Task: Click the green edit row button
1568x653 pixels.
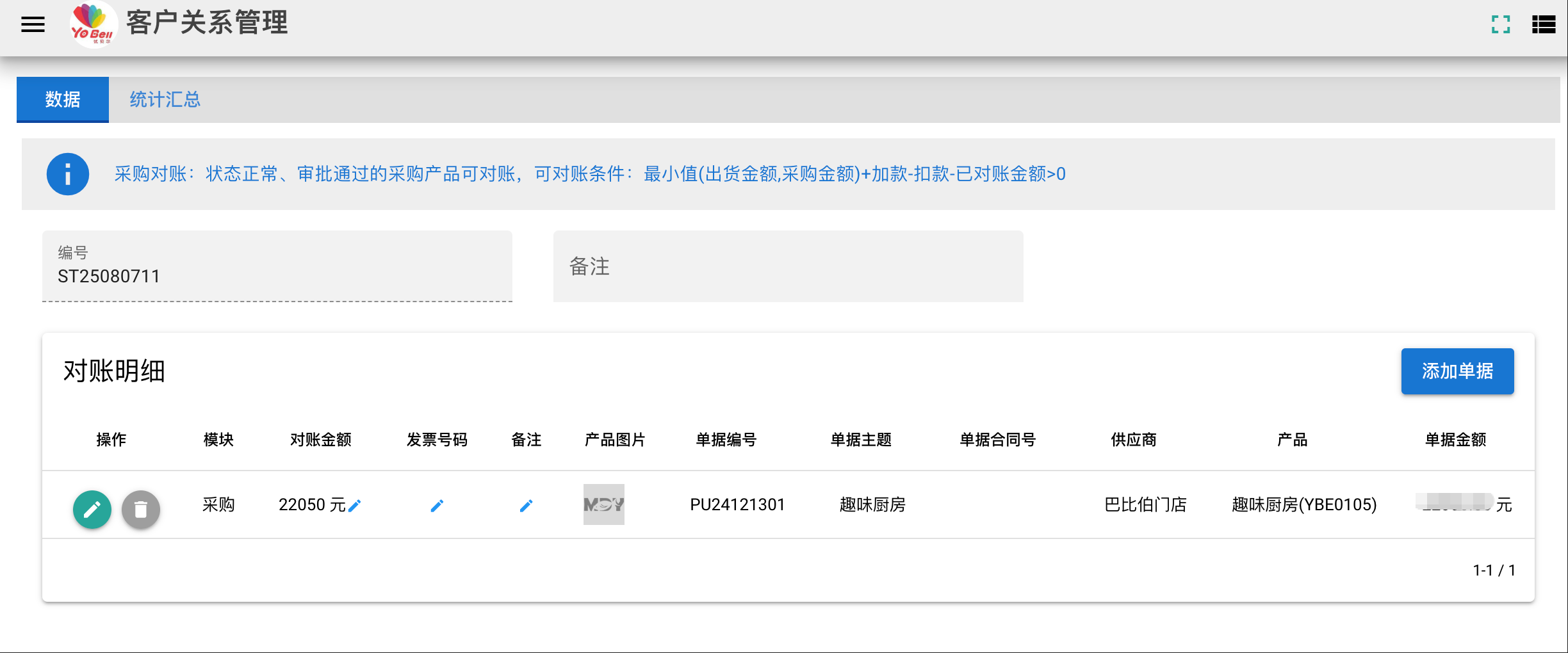Action: tap(92, 510)
